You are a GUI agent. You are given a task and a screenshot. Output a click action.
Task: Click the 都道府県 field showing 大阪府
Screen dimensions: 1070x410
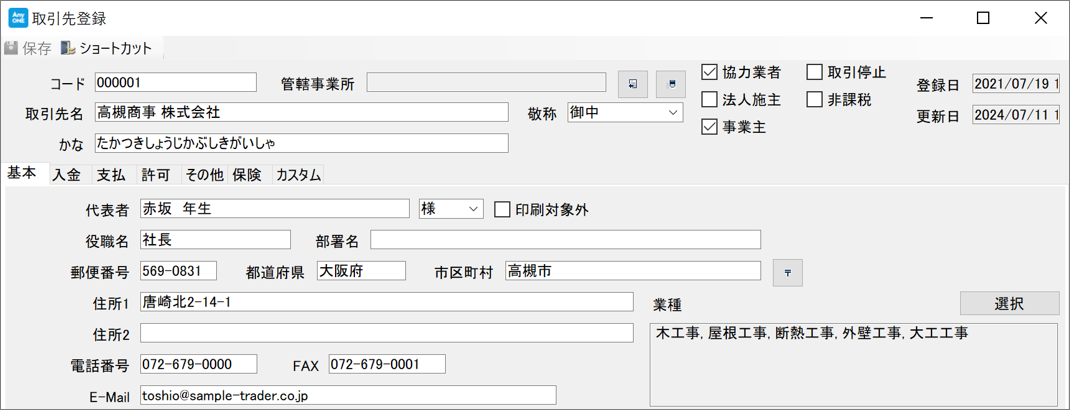(x=361, y=270)
